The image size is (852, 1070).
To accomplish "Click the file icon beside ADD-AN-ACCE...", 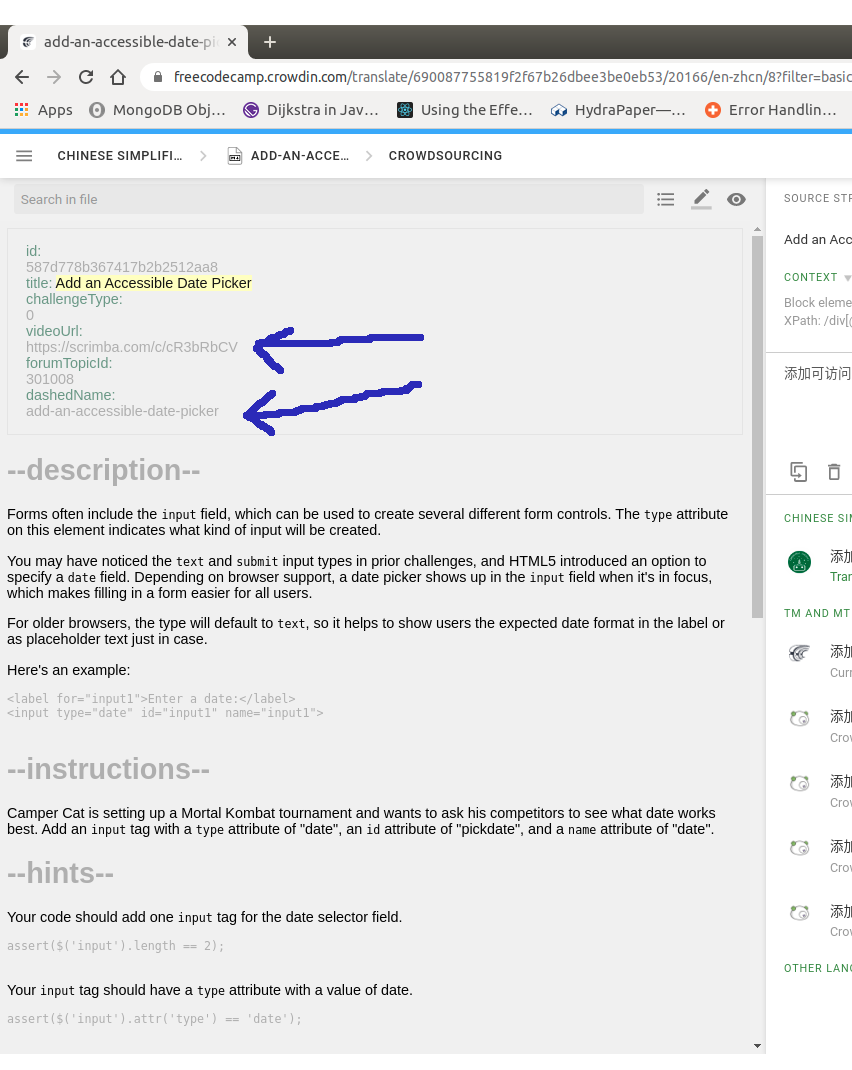I will (x=235, y=156).
